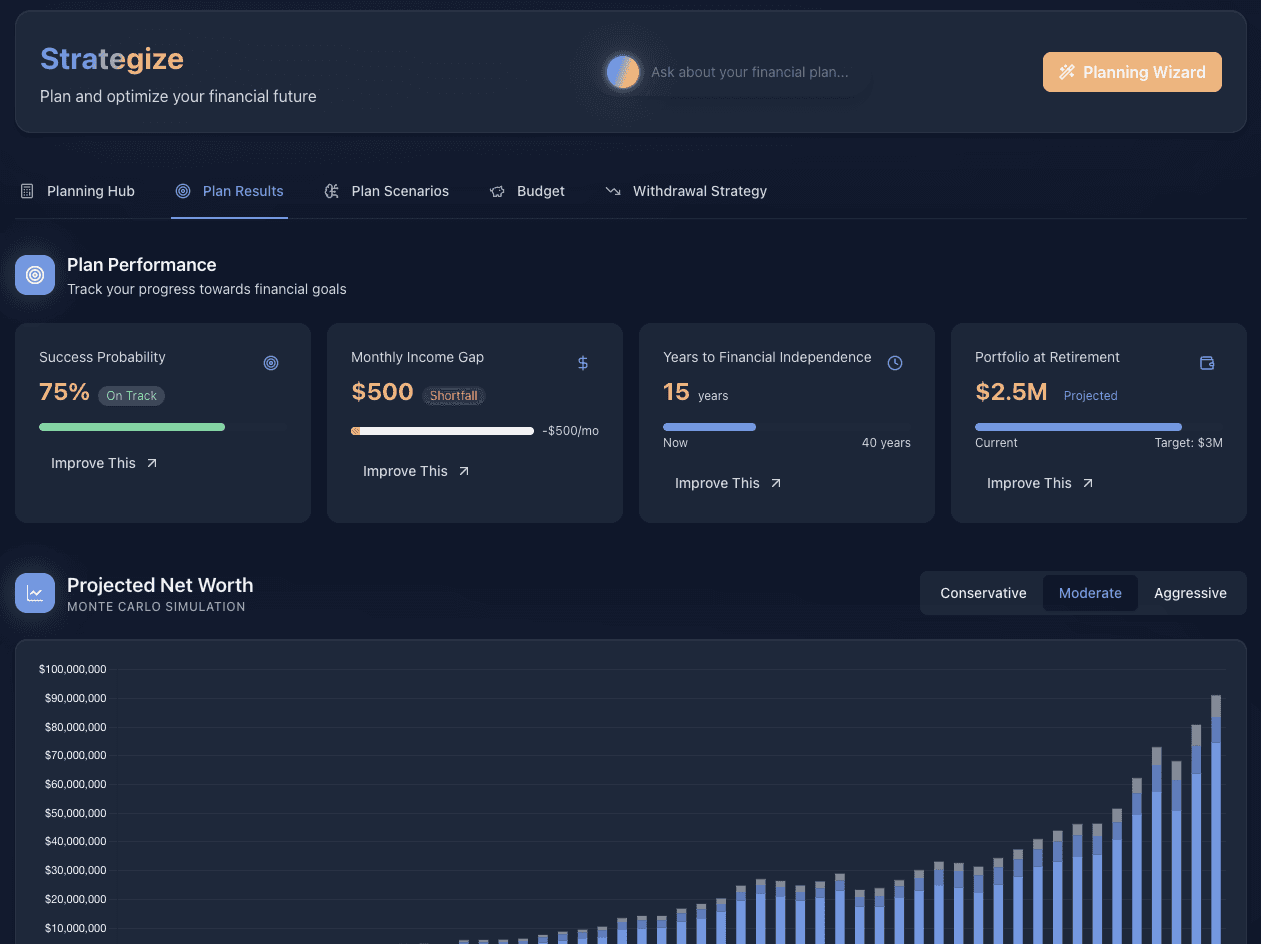The height and width of the screenshot is (944, 1261).
Task: Switch to the Moderate simulation mode
Action: tap(1090, 593)
